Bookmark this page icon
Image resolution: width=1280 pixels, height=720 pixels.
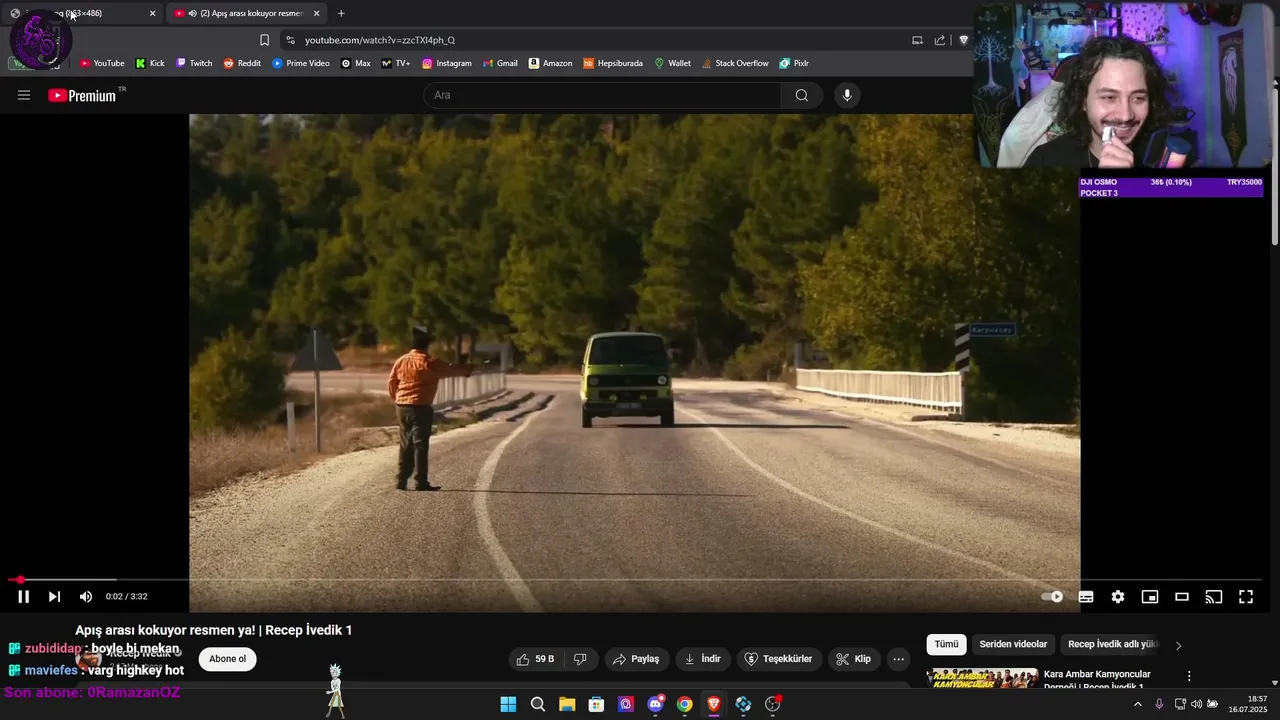[x=264, y=40]
